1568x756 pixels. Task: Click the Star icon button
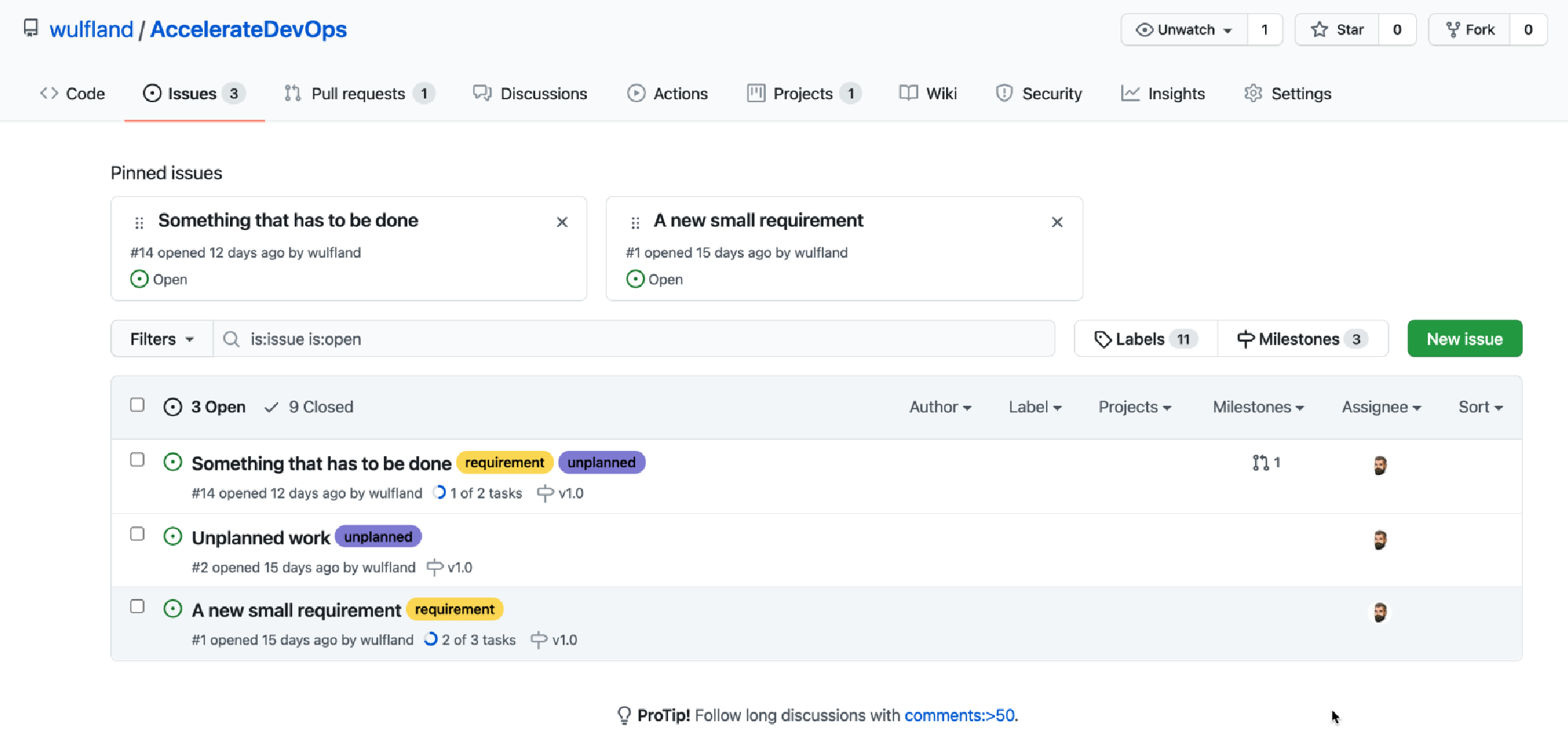click(1337, 30)
